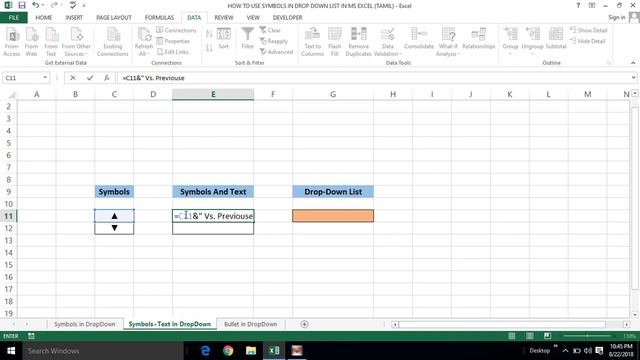Screen dimensions: 640x360
Task: Click the Sort A to Z icon
Action: click(209, 34)
